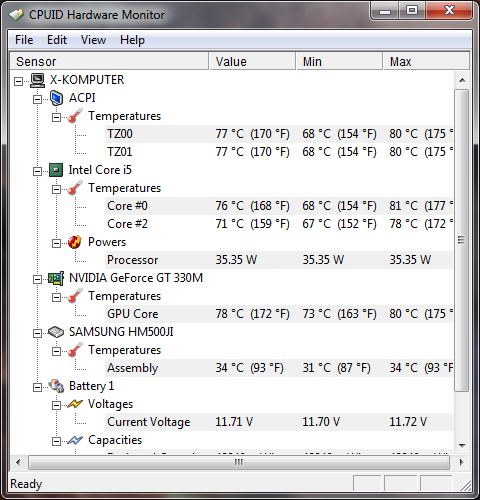Select the TZ00 sensor row

point(279,134)
